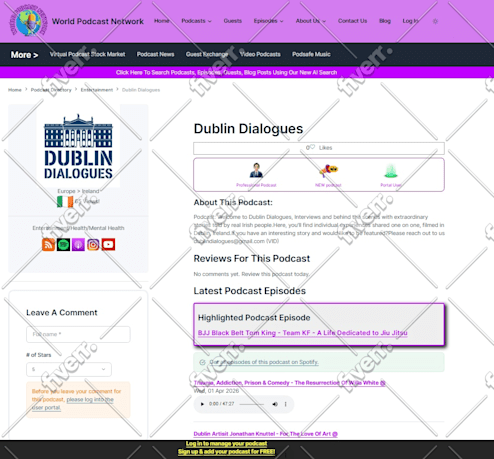This screenshot has height=459, width=494.
Task: Open all episodes on Spotify link
Action: [264, 362]
